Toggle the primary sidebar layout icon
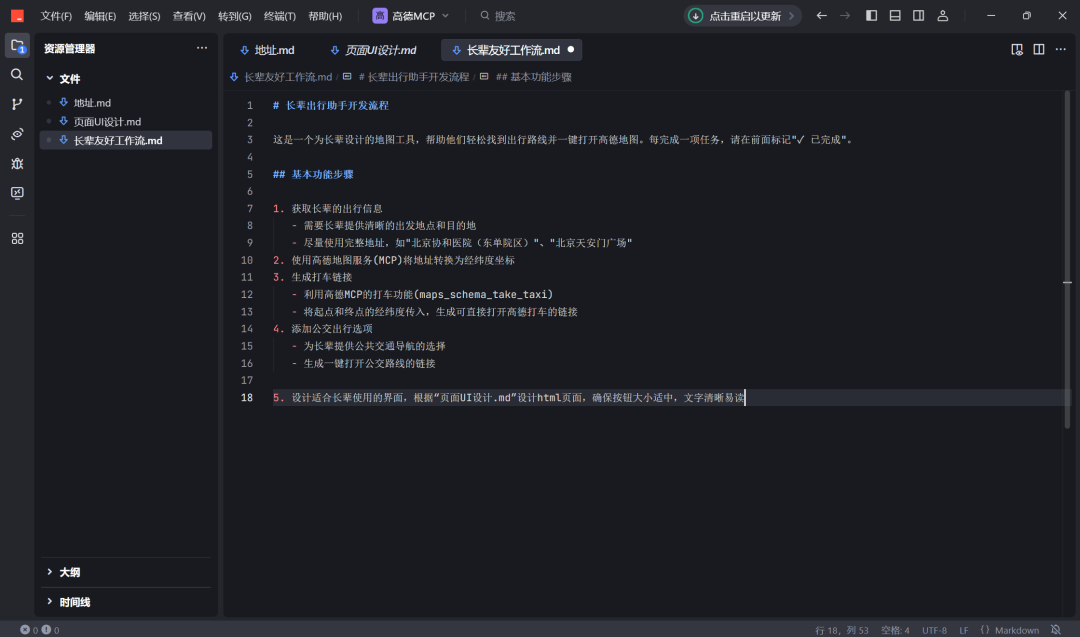 (x=871, y=15)
